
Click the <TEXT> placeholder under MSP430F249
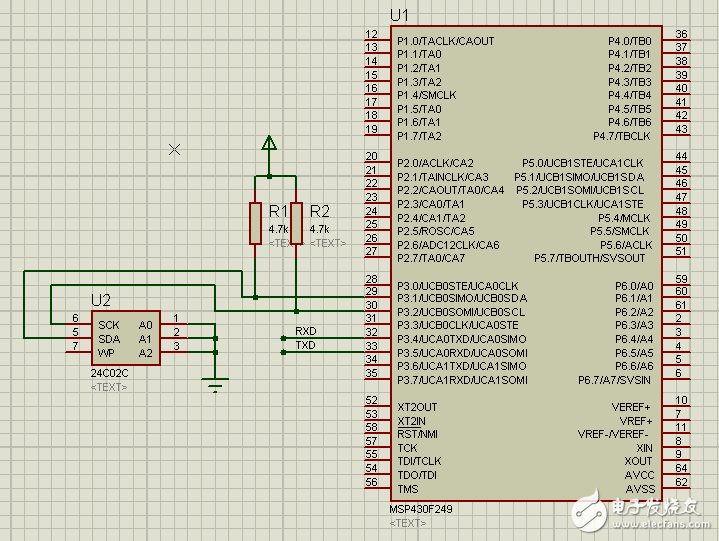pos(408,523)
